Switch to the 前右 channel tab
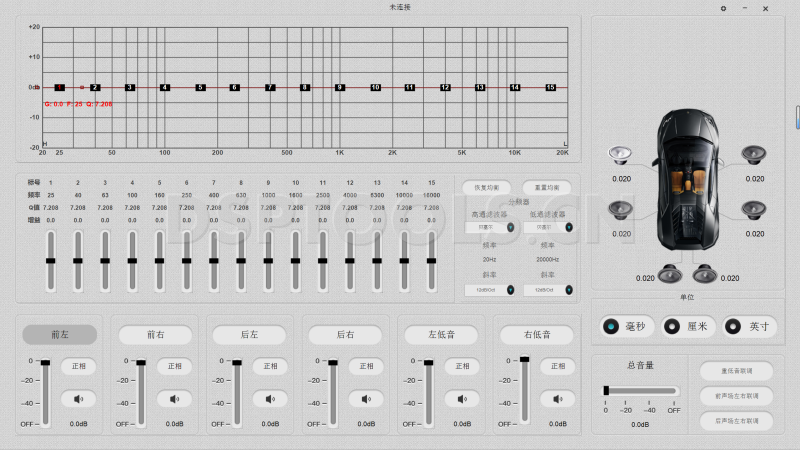Viewport: 800px width, 450px height. [155, 335]
